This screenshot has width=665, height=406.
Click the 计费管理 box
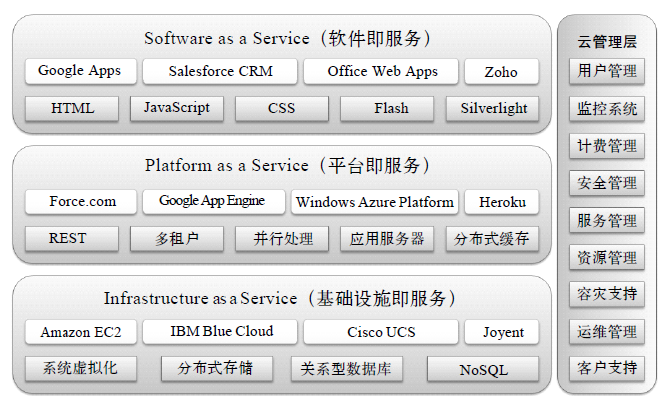(607, 146)
